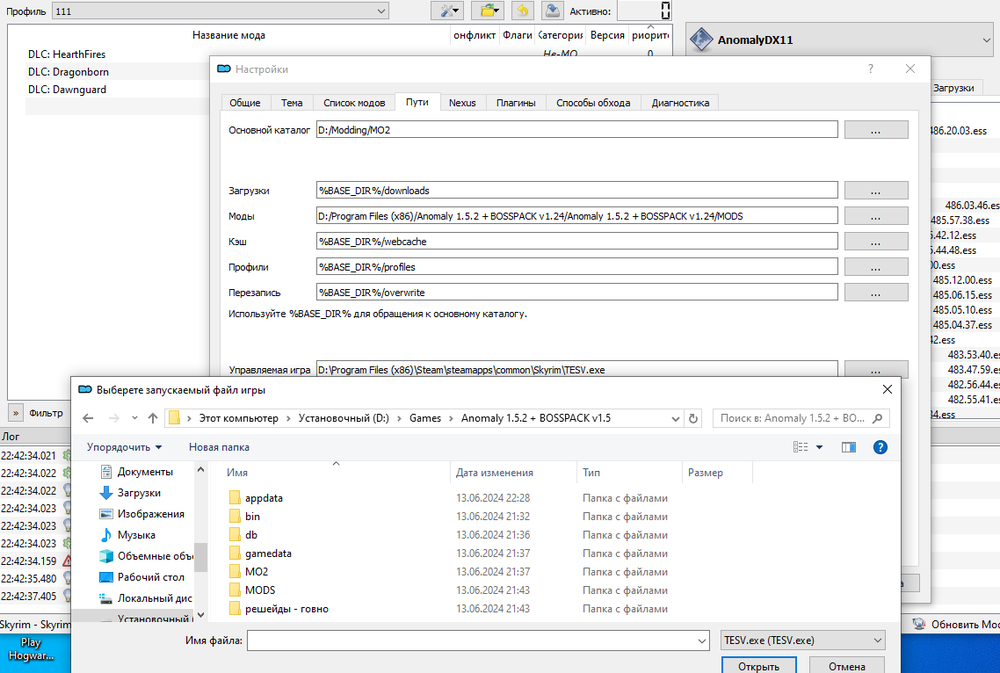Switch to the Способы обхода tab
This screenshot has height=673, width=1000.
tap(593, 103)
